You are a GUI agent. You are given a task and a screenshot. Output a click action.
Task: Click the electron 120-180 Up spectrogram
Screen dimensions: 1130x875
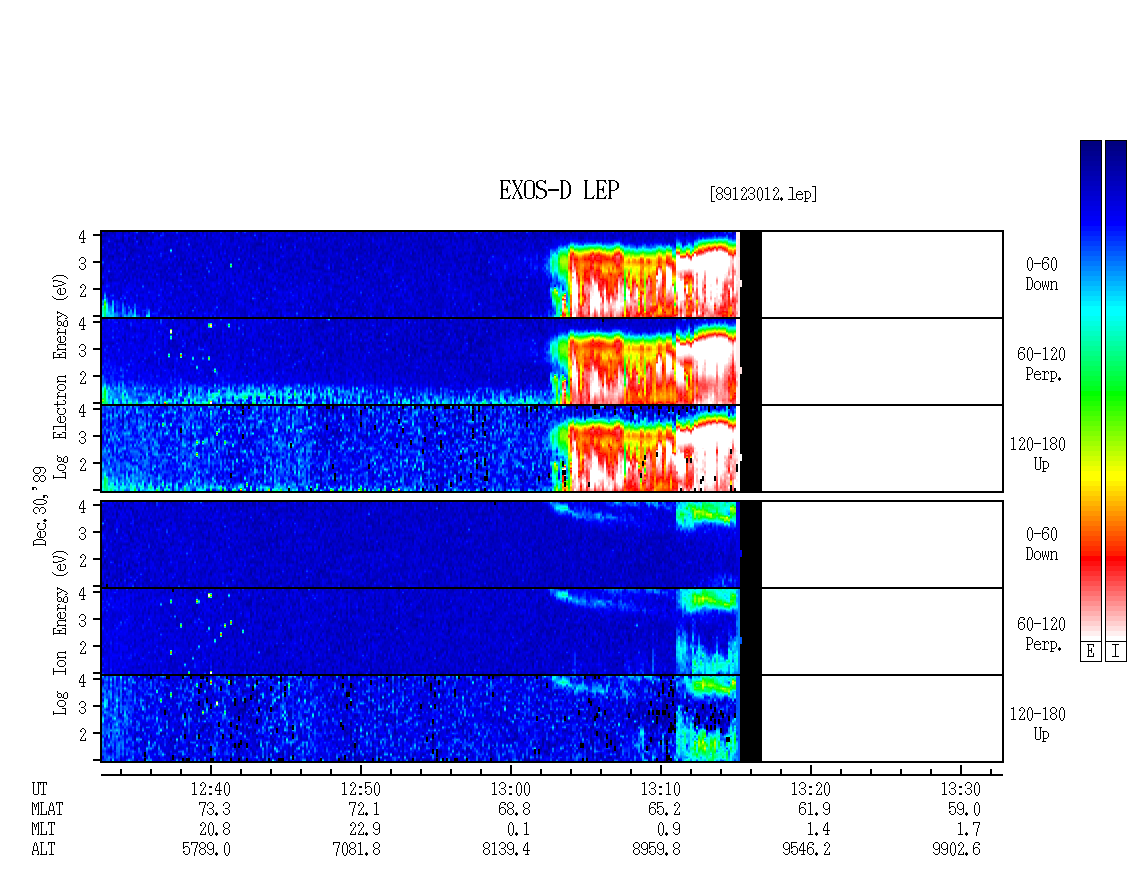tap(552, 448)
